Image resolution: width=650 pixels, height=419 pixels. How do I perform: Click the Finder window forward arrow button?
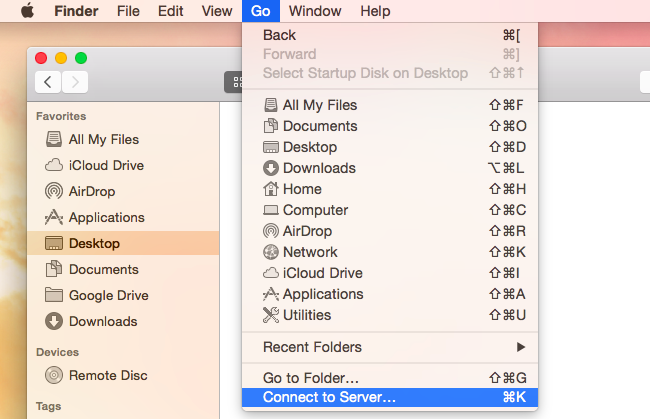click(x=75, y=82)
